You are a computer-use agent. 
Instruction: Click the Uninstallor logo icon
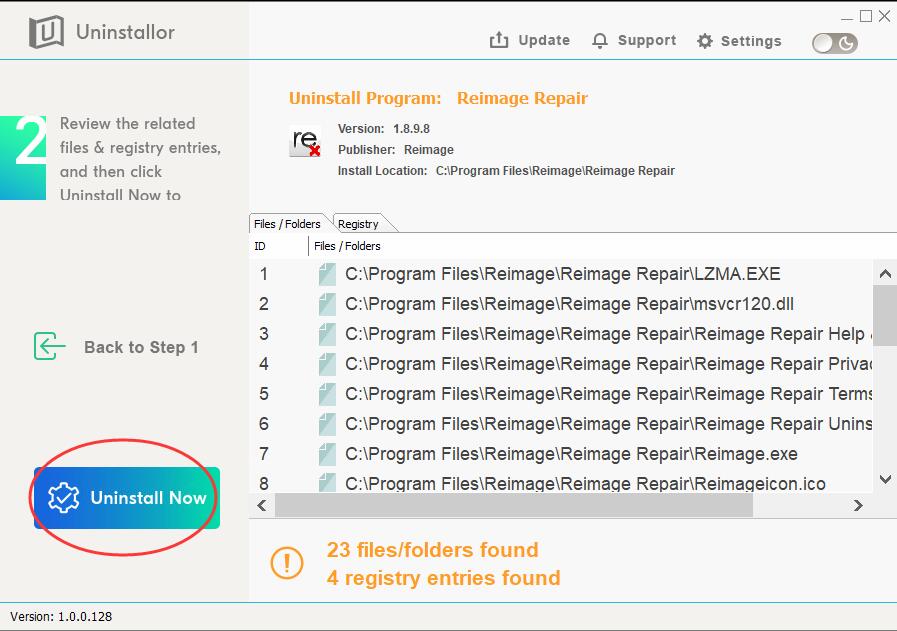[x=46, y=32]
